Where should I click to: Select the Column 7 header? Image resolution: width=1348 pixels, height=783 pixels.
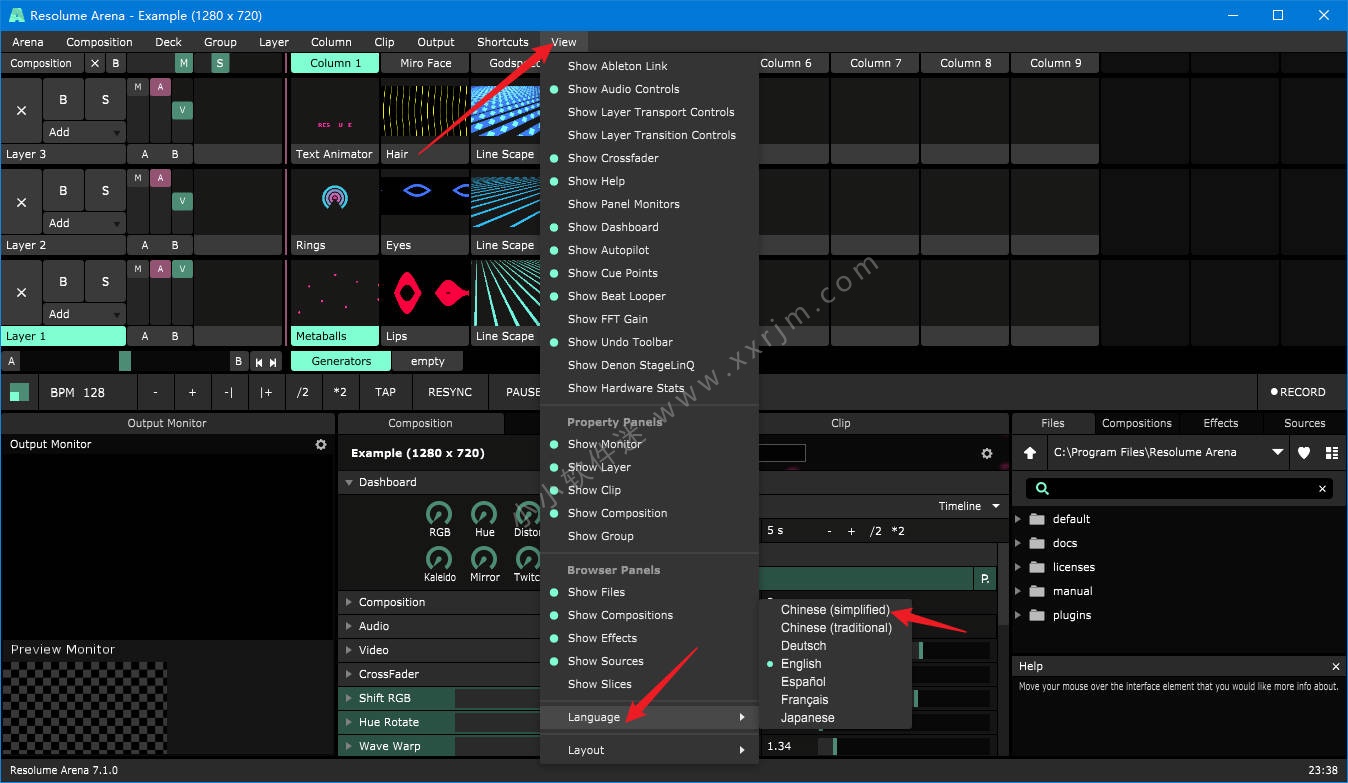(x=876, y=63)
